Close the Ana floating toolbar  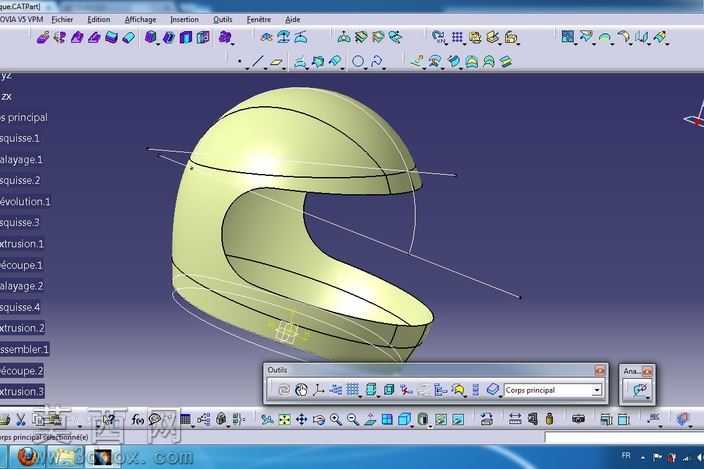point(647,371)
